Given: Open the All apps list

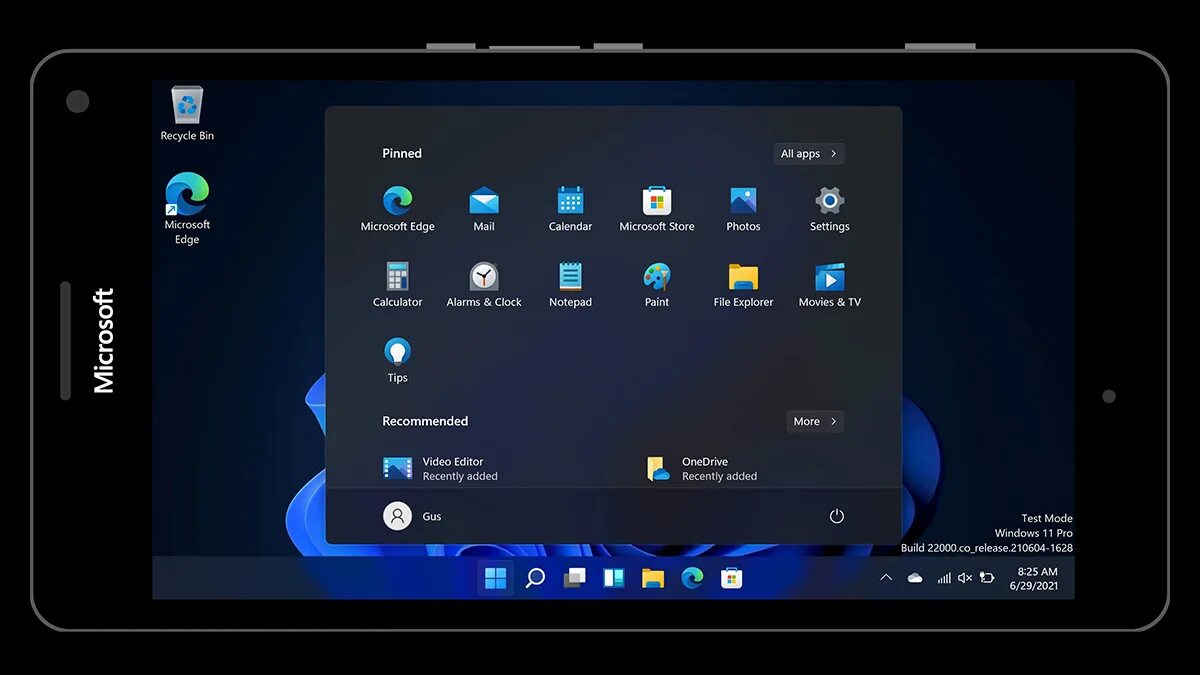Looking at the screenshot, I should tap(809, 154).
